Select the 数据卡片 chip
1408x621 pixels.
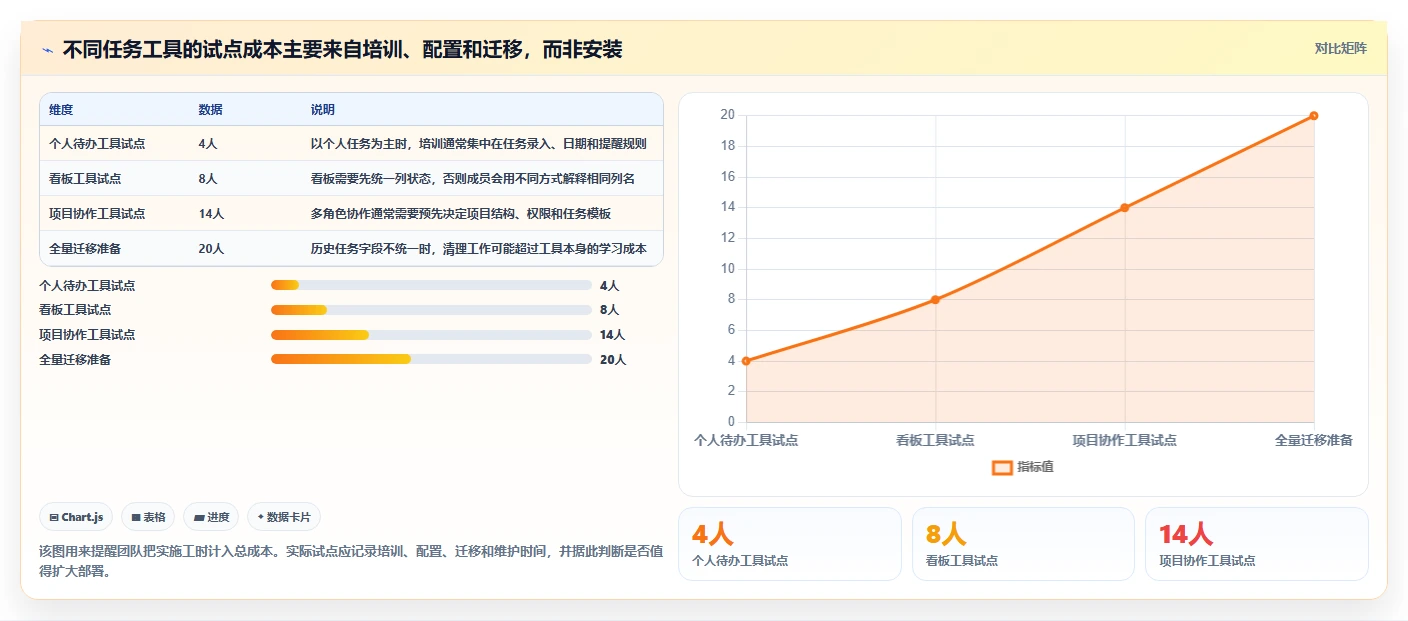coord(284,517)
